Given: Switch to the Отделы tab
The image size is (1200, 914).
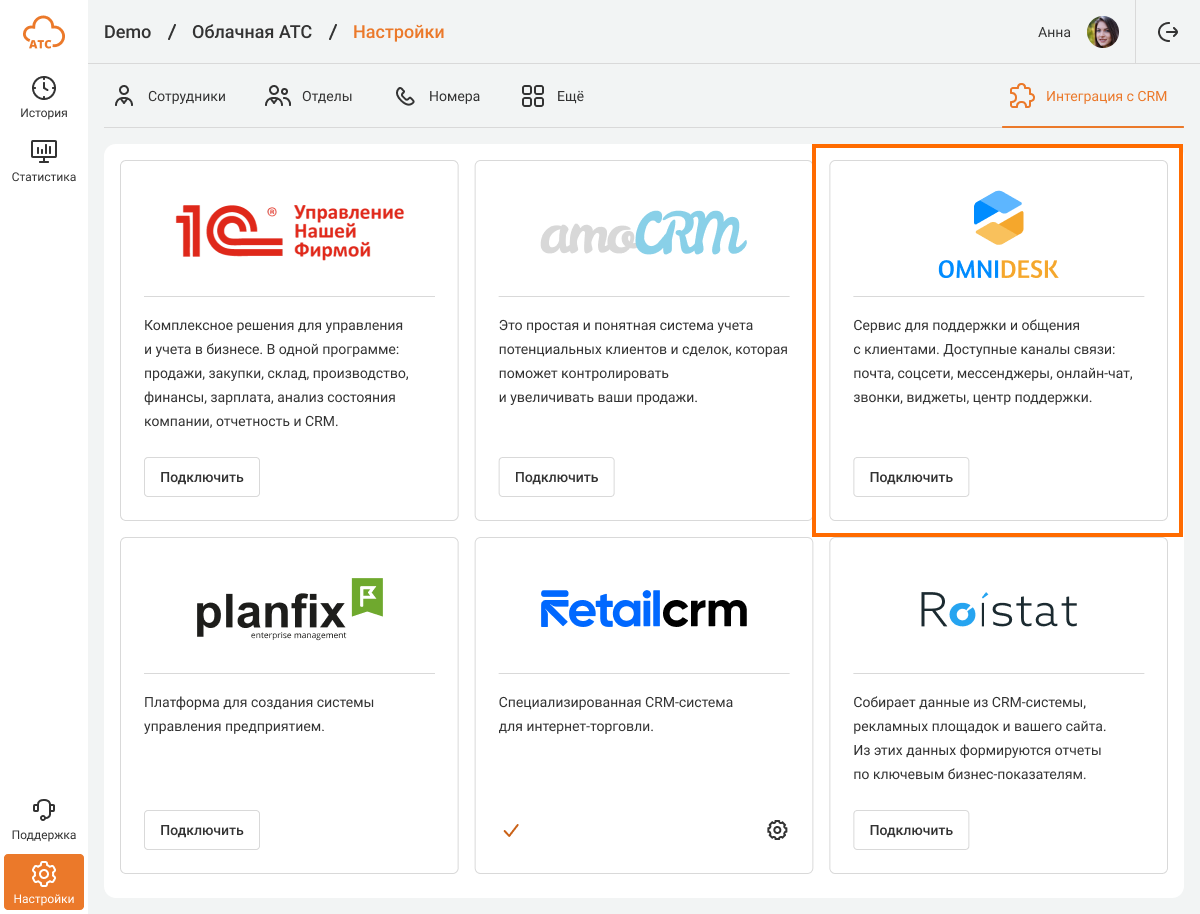Looking at the screenshot, I should coord(309,97).
